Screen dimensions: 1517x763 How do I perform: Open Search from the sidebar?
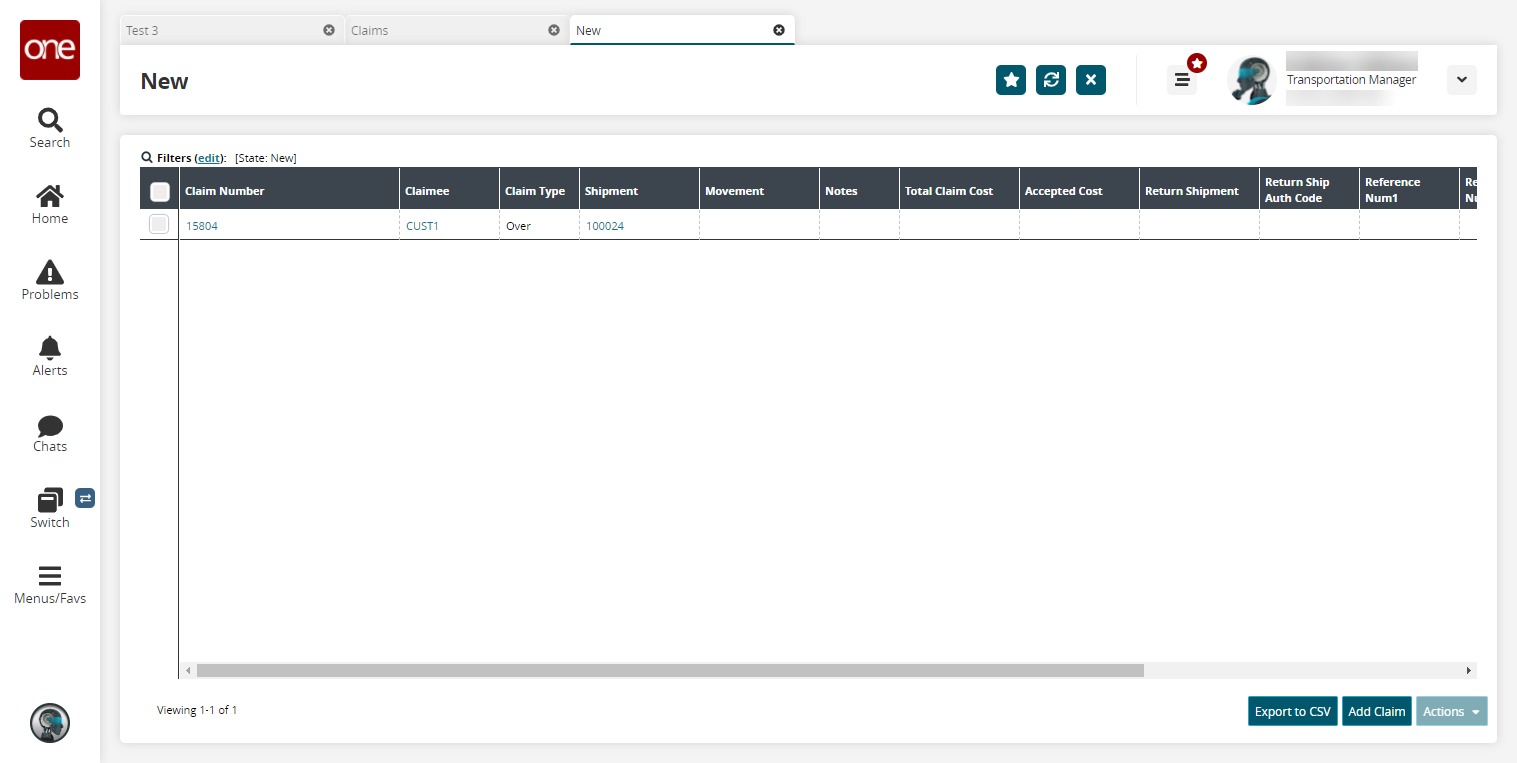point(50,128)
